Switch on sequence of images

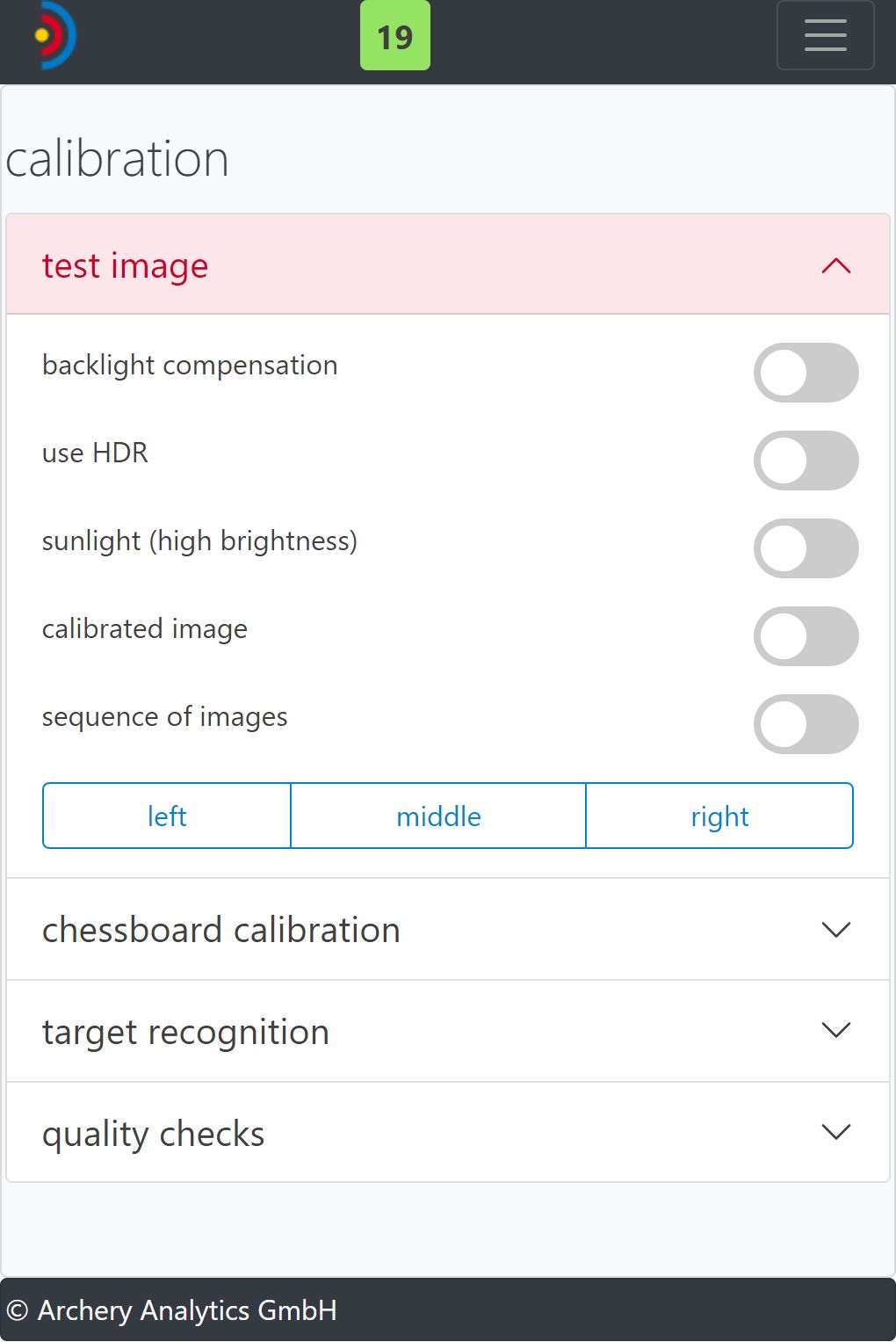click(x=806, y=724)
